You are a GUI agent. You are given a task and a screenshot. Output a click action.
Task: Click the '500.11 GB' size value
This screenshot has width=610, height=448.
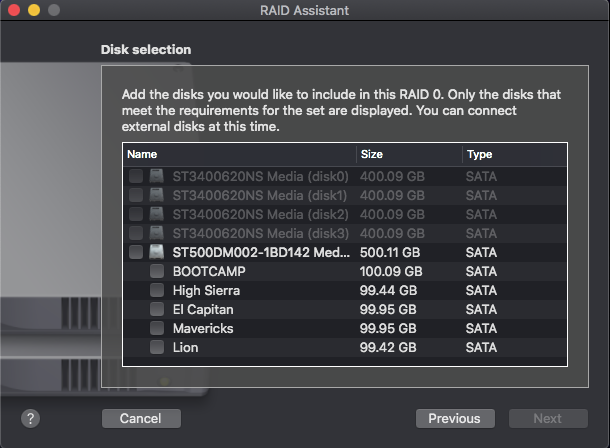click(390, 252)
